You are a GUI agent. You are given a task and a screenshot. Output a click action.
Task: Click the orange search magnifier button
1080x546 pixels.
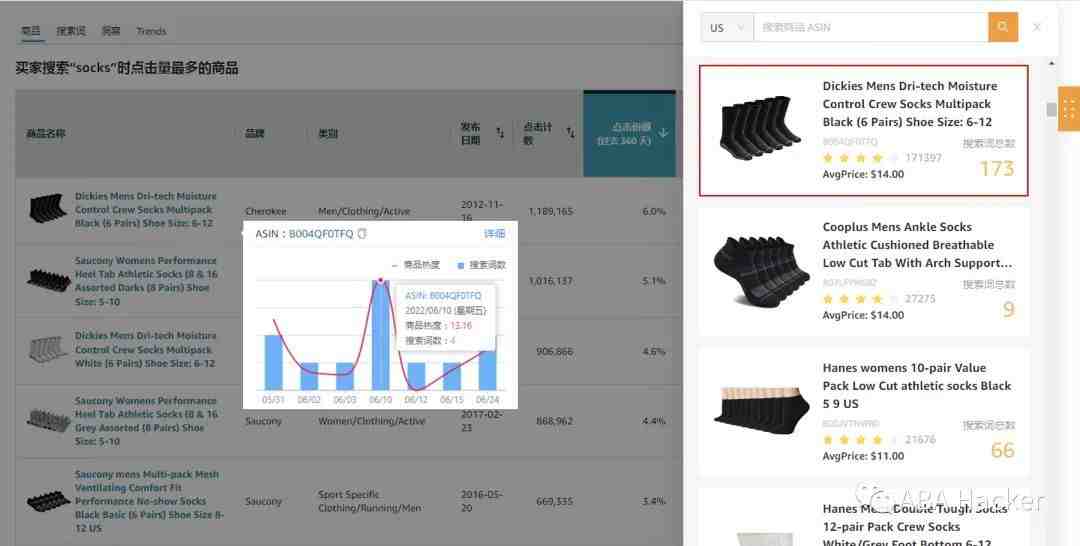[x=1003, y=27]
